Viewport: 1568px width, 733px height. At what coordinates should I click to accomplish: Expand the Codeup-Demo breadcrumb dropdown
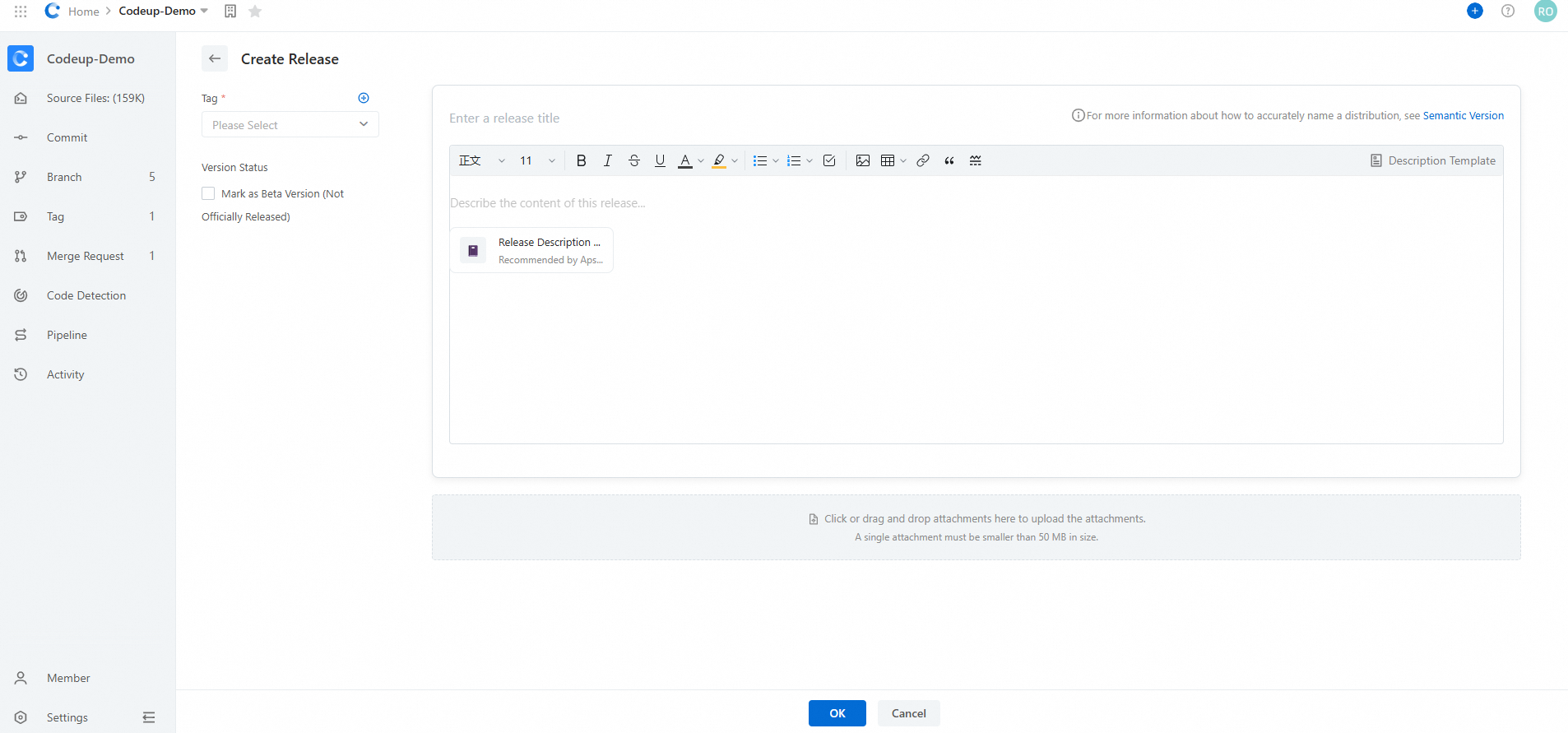point(204,11)
